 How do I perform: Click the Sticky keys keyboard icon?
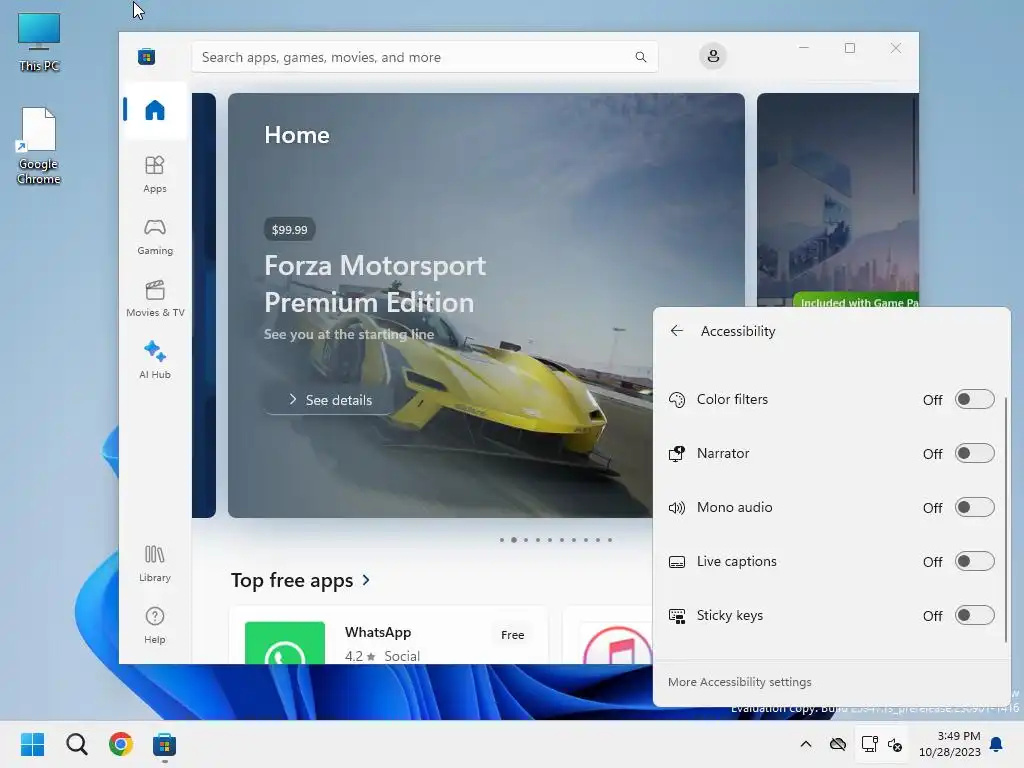(x=677, y=616)
